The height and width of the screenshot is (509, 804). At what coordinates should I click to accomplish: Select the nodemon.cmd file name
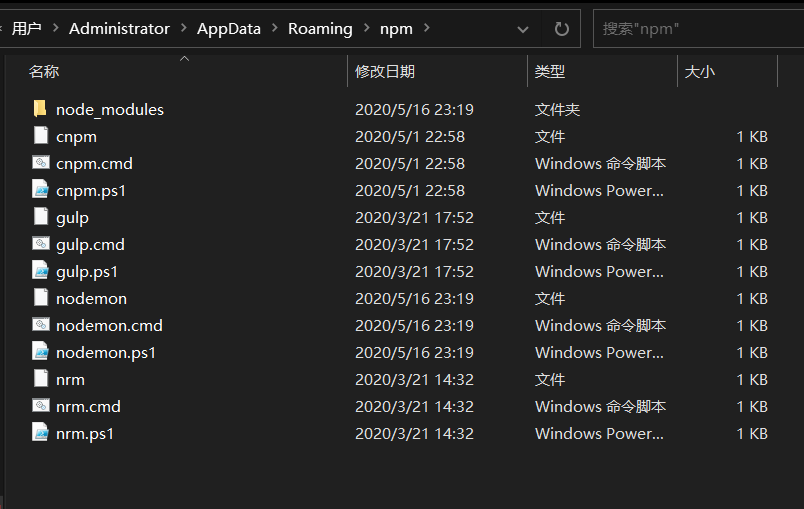click(109, 325)
